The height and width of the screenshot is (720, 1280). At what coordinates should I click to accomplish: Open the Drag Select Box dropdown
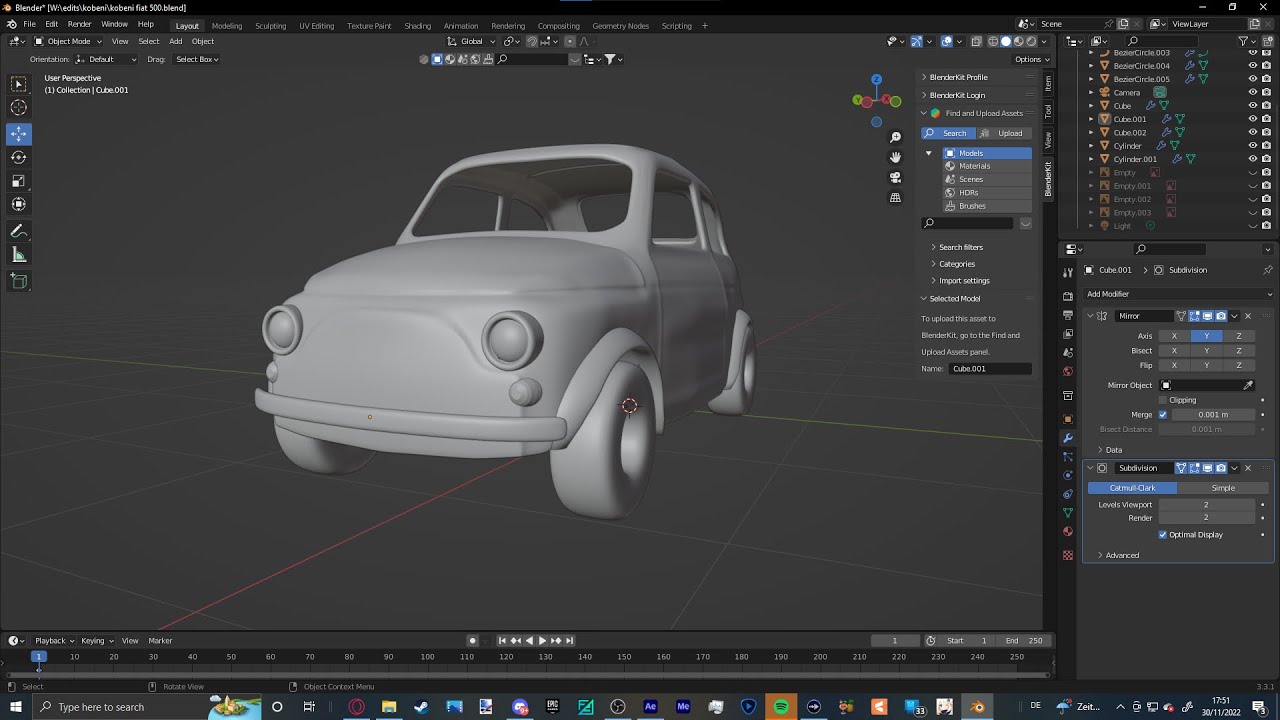coord(196,59)
